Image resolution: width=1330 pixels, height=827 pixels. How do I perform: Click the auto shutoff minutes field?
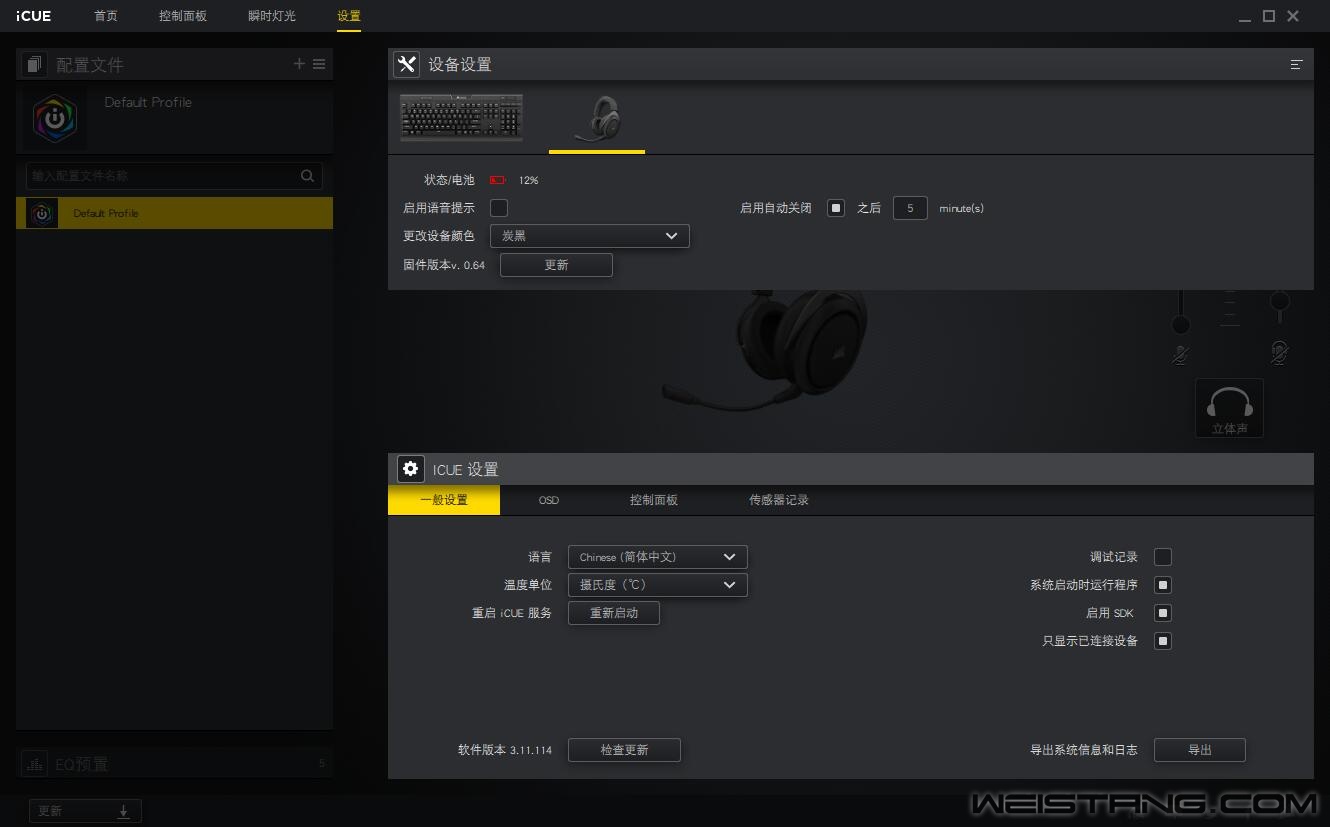(x=910, y=208)
